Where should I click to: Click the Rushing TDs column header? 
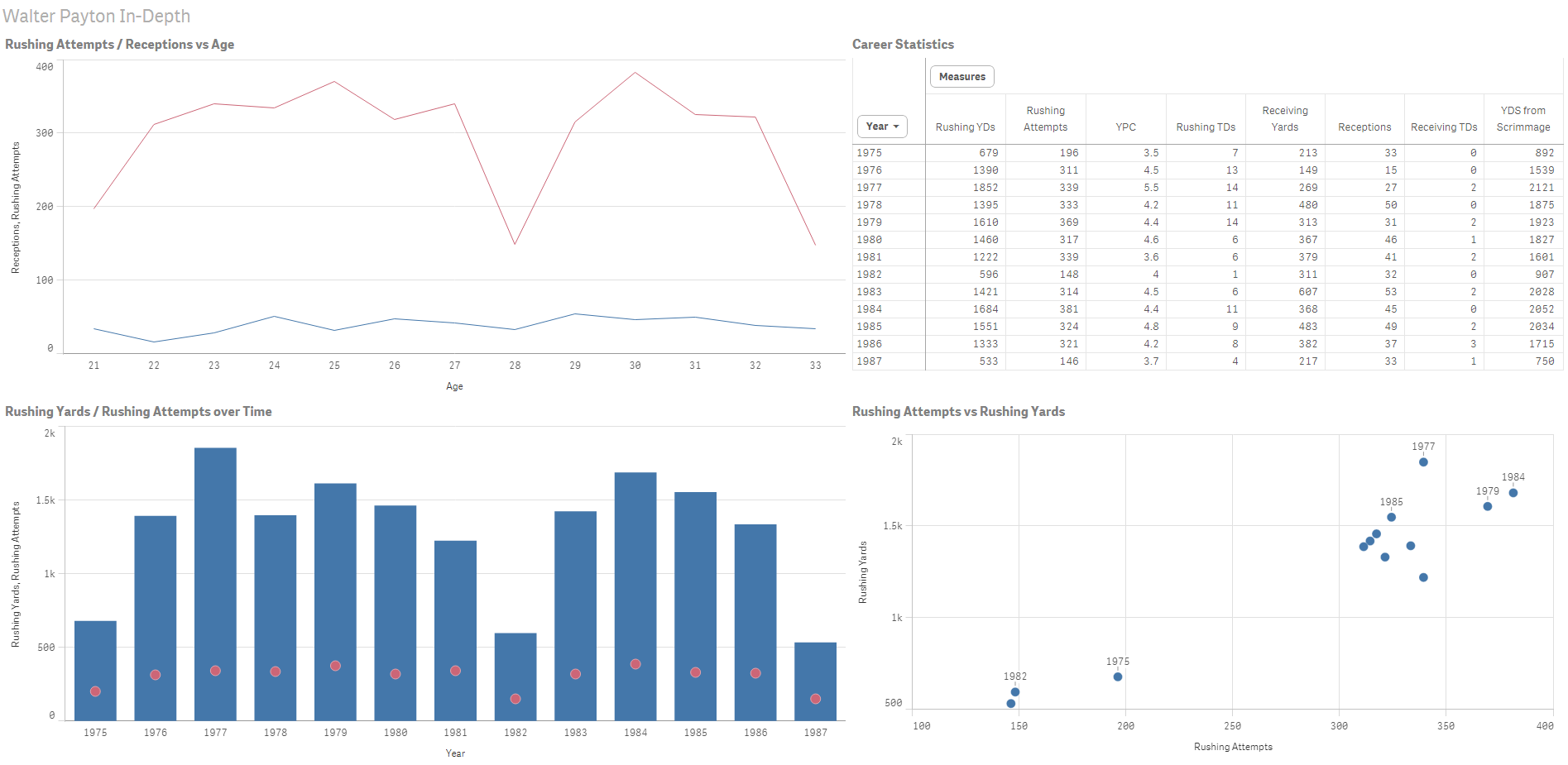1206,127
